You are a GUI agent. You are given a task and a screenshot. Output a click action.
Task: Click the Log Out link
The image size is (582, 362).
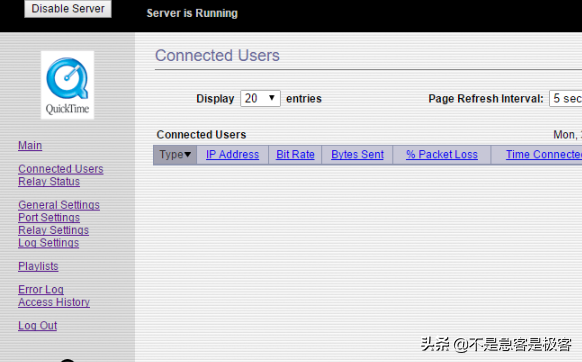click(x=37, y=326)
